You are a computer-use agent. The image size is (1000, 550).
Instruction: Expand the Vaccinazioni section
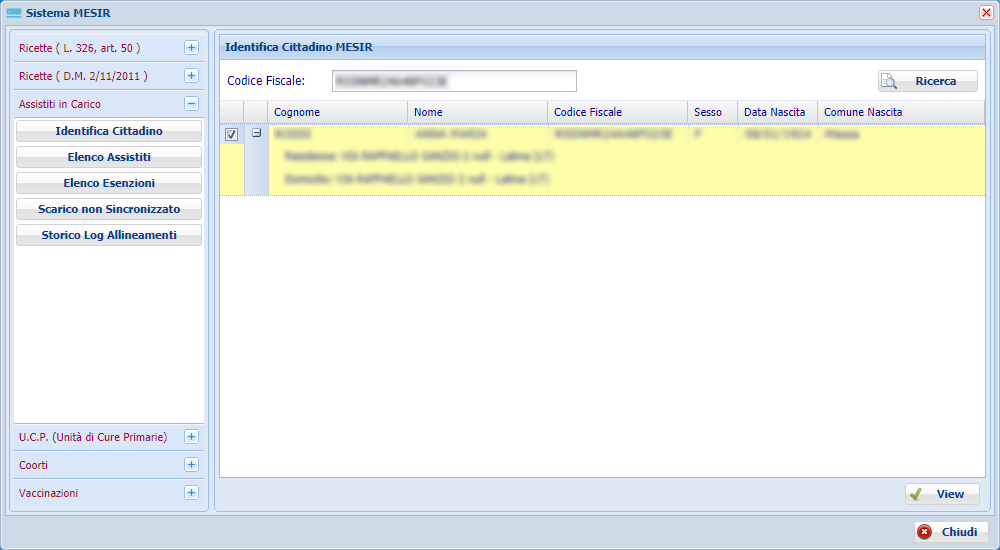tap(191, 493)
